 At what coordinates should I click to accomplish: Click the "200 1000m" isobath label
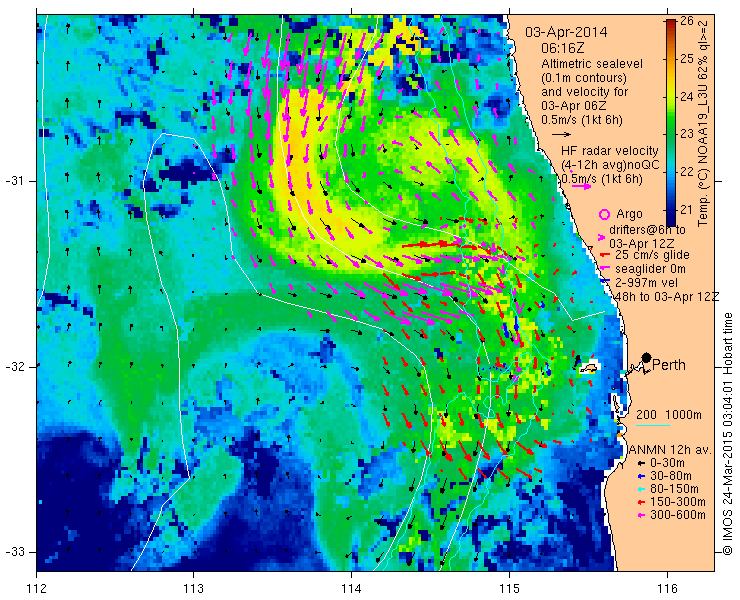click(669, 415)
